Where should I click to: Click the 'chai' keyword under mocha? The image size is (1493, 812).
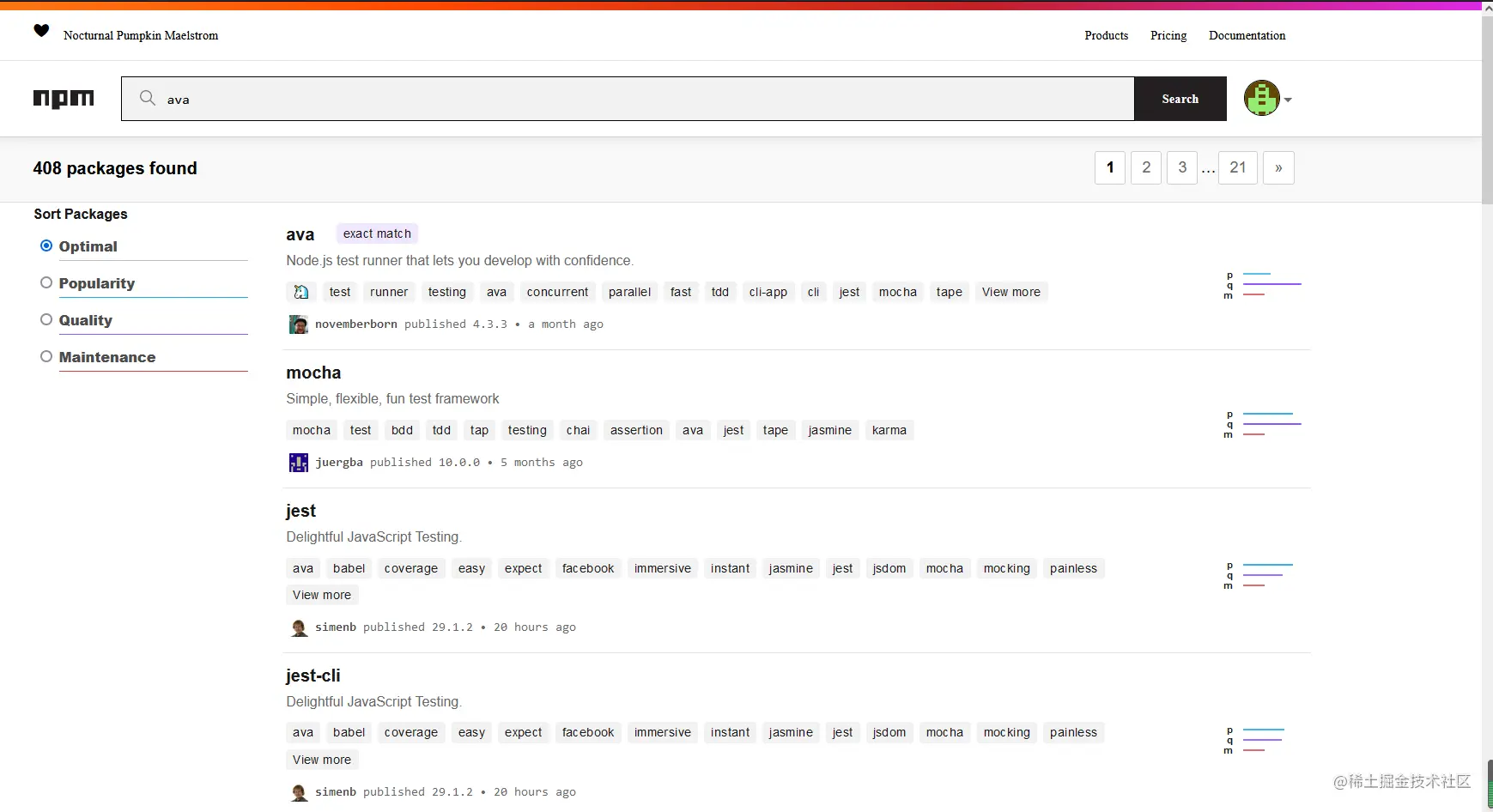pyautogui.click(x=579, y=430)
